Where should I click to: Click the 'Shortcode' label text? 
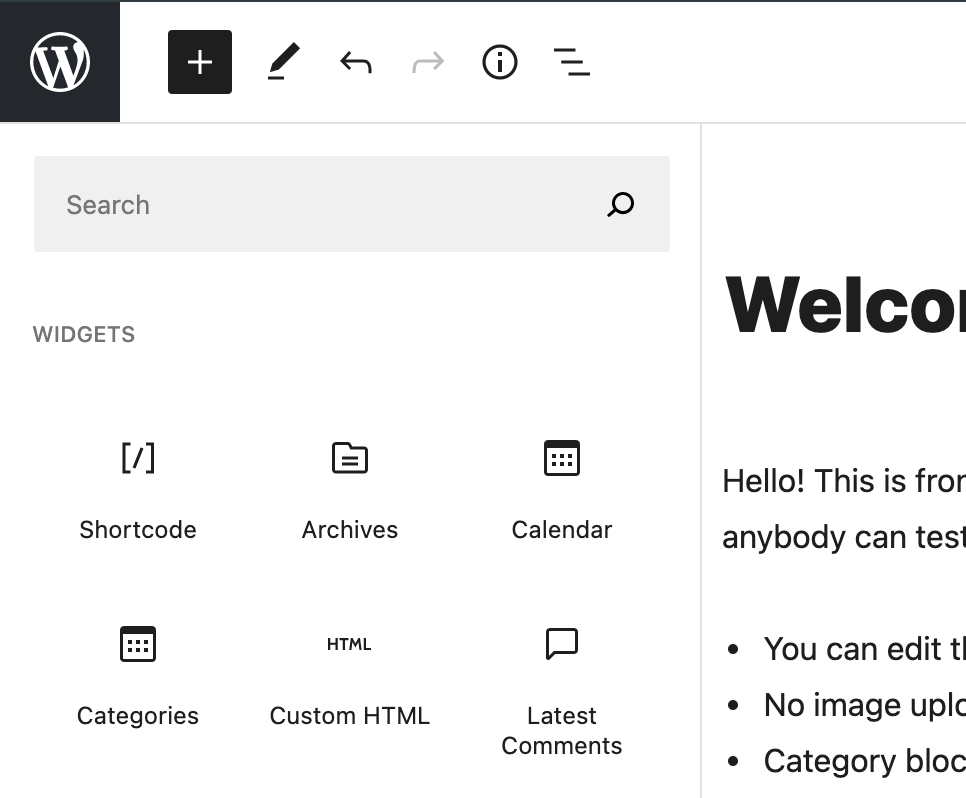pyautogui.click(x=138, y=530)
